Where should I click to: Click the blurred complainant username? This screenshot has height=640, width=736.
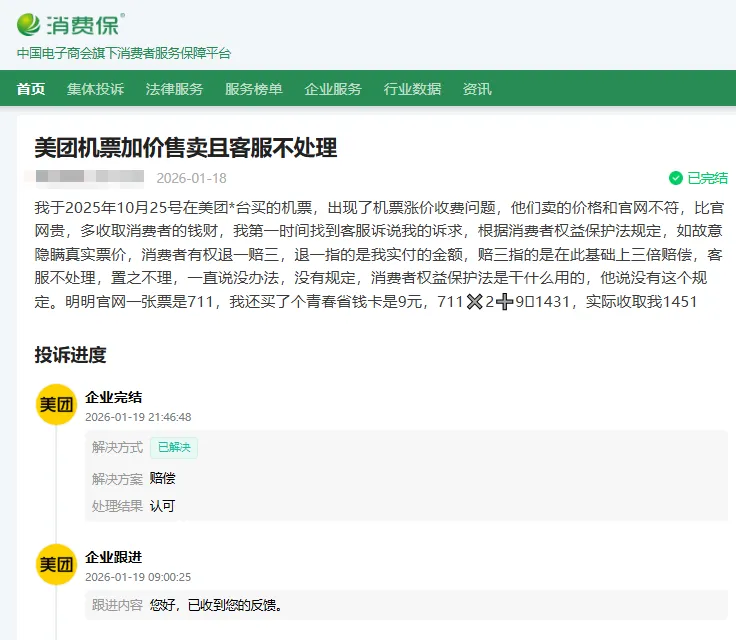(x=90, y=177)
